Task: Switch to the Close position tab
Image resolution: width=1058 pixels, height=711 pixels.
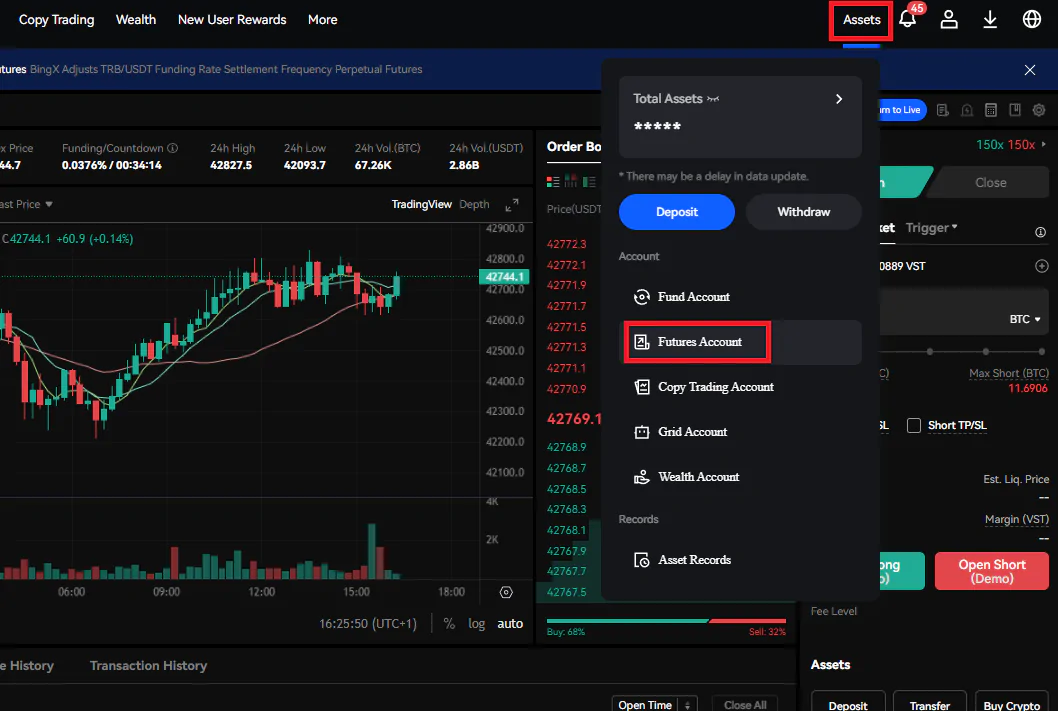Action: click(991, 182)
